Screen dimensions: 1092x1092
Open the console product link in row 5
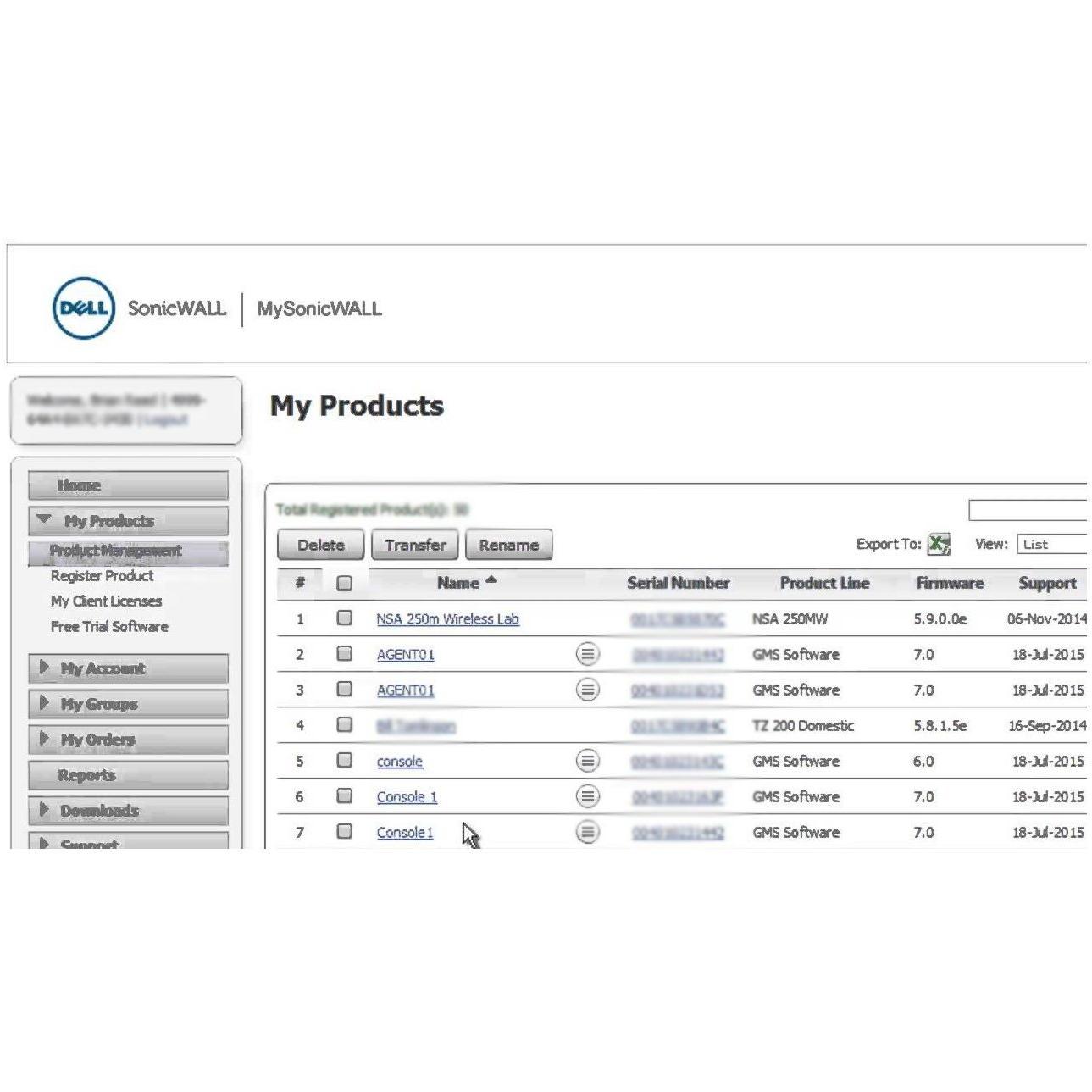[400, 762]
